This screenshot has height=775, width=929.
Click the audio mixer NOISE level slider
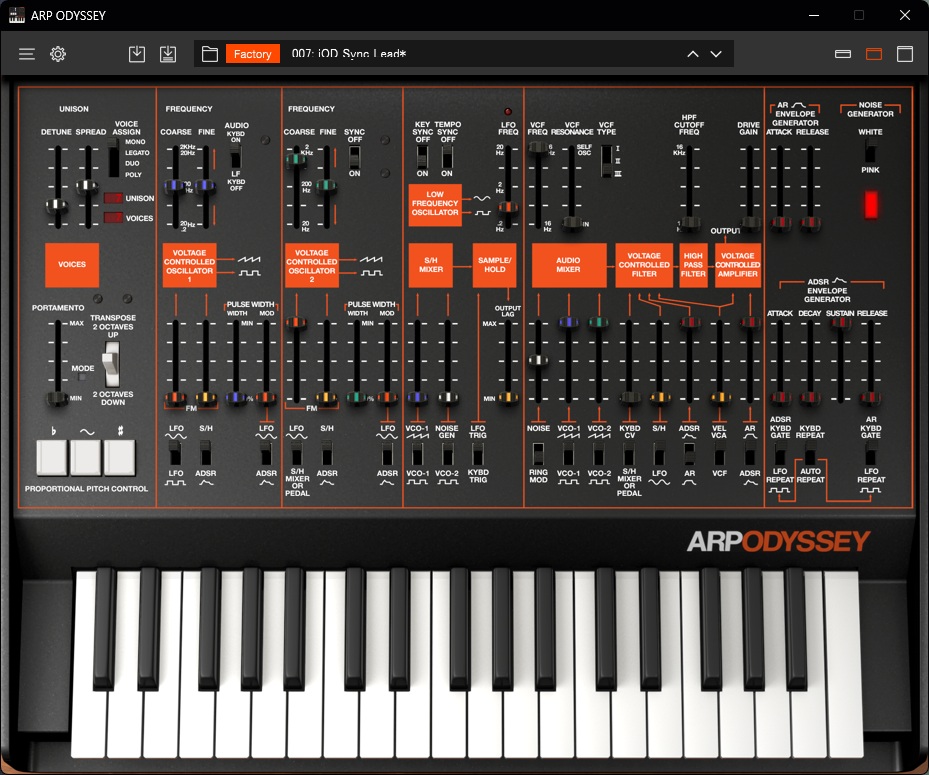tap(538, 360)
